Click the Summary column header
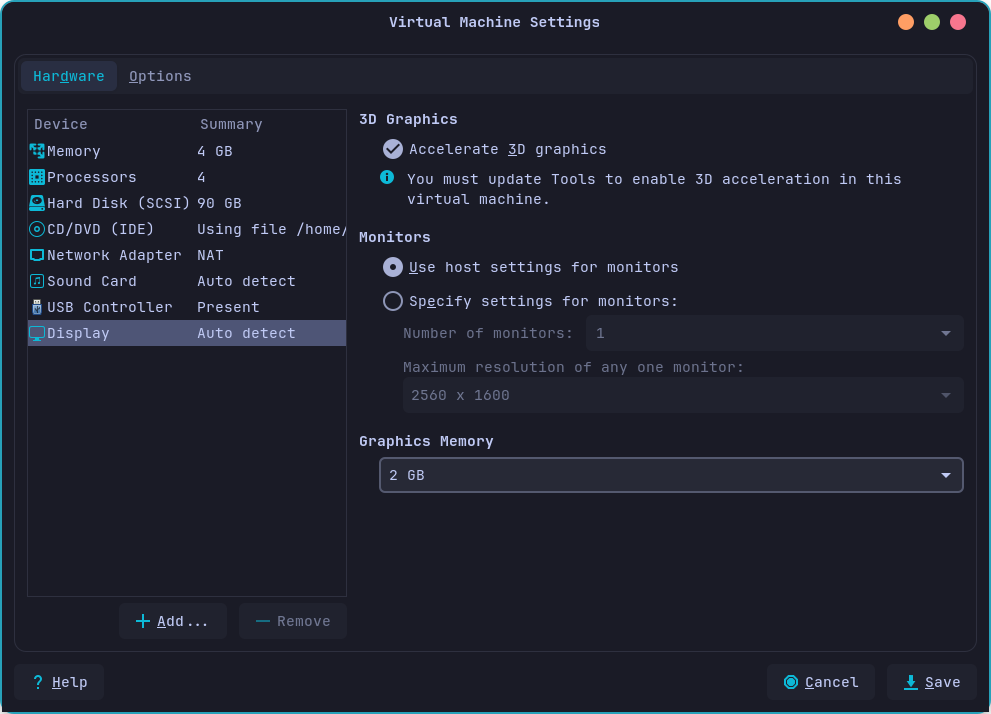 [x=231, y=124]
